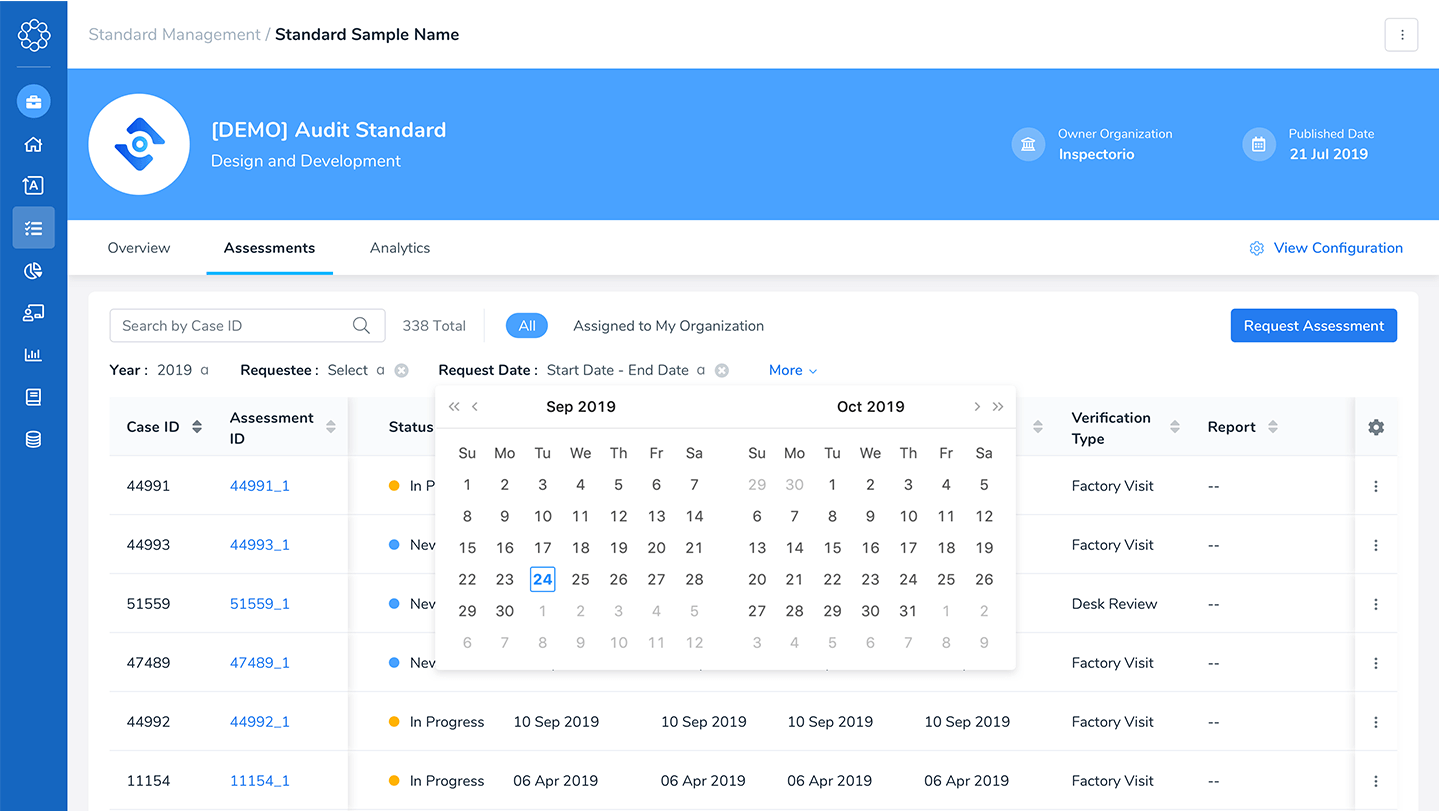Click the database icon in sidebar
This screenshot has height=811, width=1440.
(33, 439)
